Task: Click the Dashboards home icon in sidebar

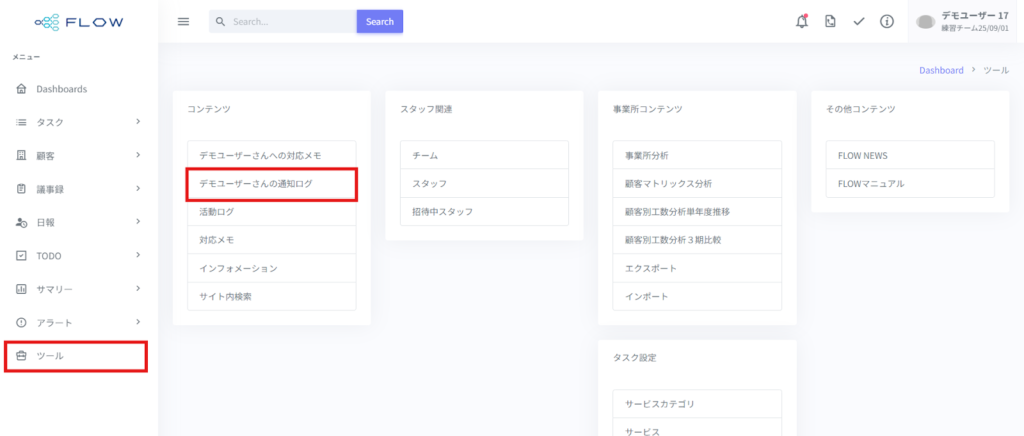Action: pyautogui.click(x=22, y=89)
